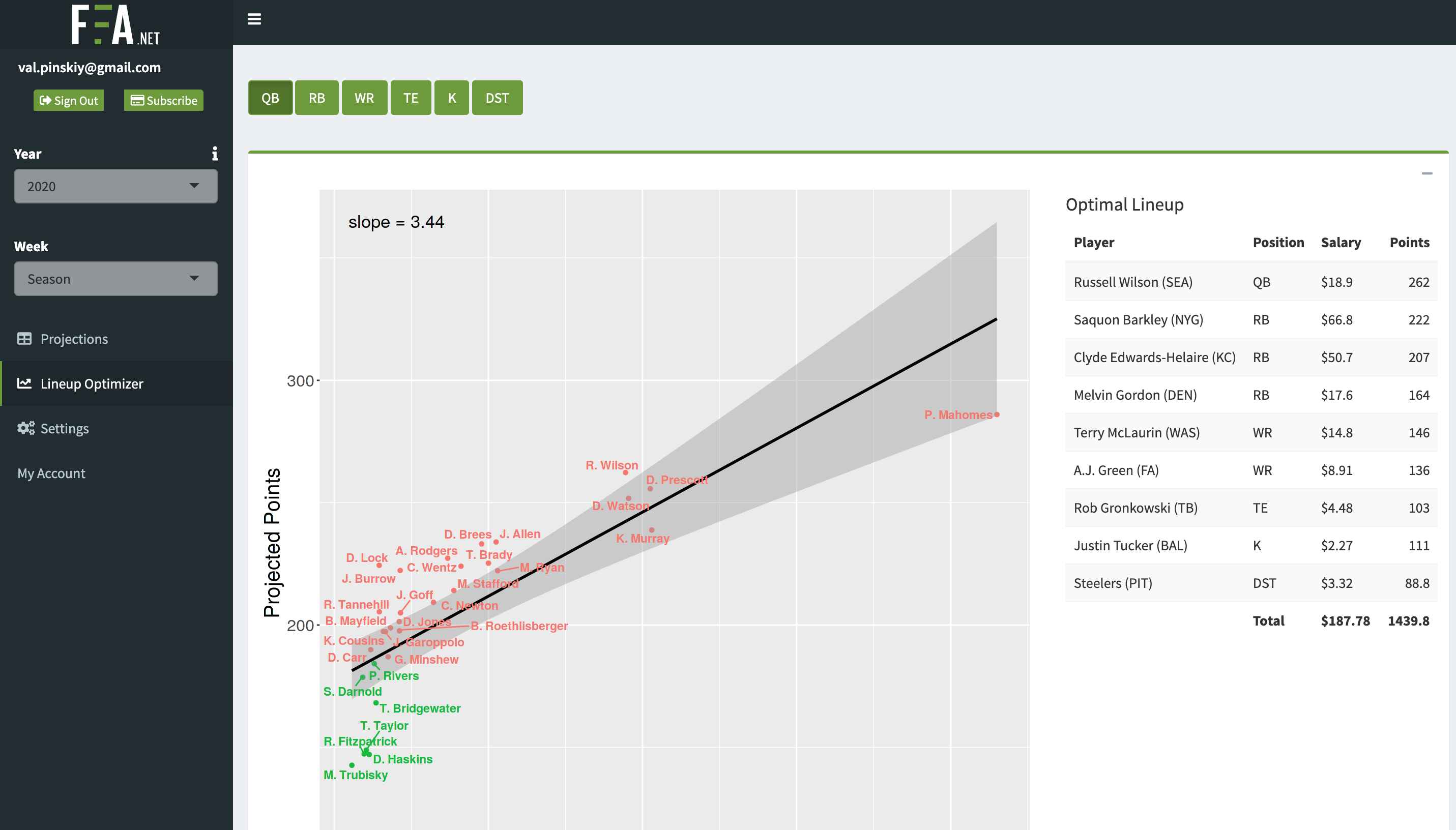Open the hamburger menu in the top bar
1456x830 pixels.
254,19
